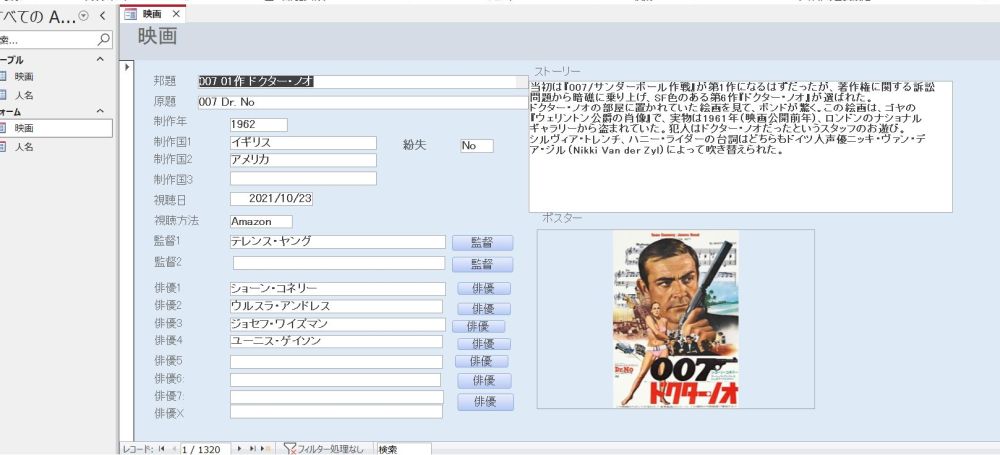
Task: Collapse the フォーム group
Action: pyautogui.click(x=98, y=112)
